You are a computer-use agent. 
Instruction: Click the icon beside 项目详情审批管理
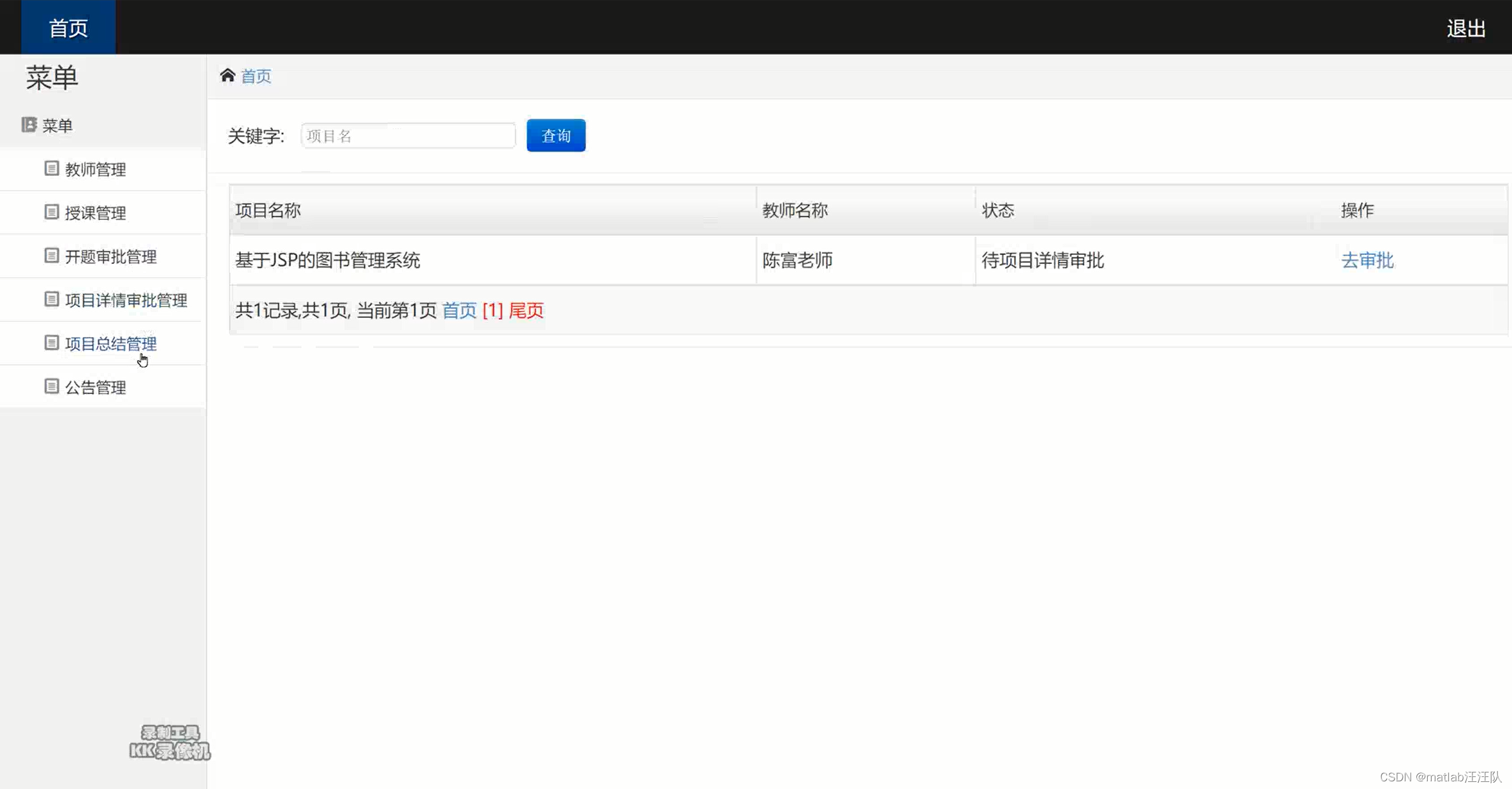point(52,299)
